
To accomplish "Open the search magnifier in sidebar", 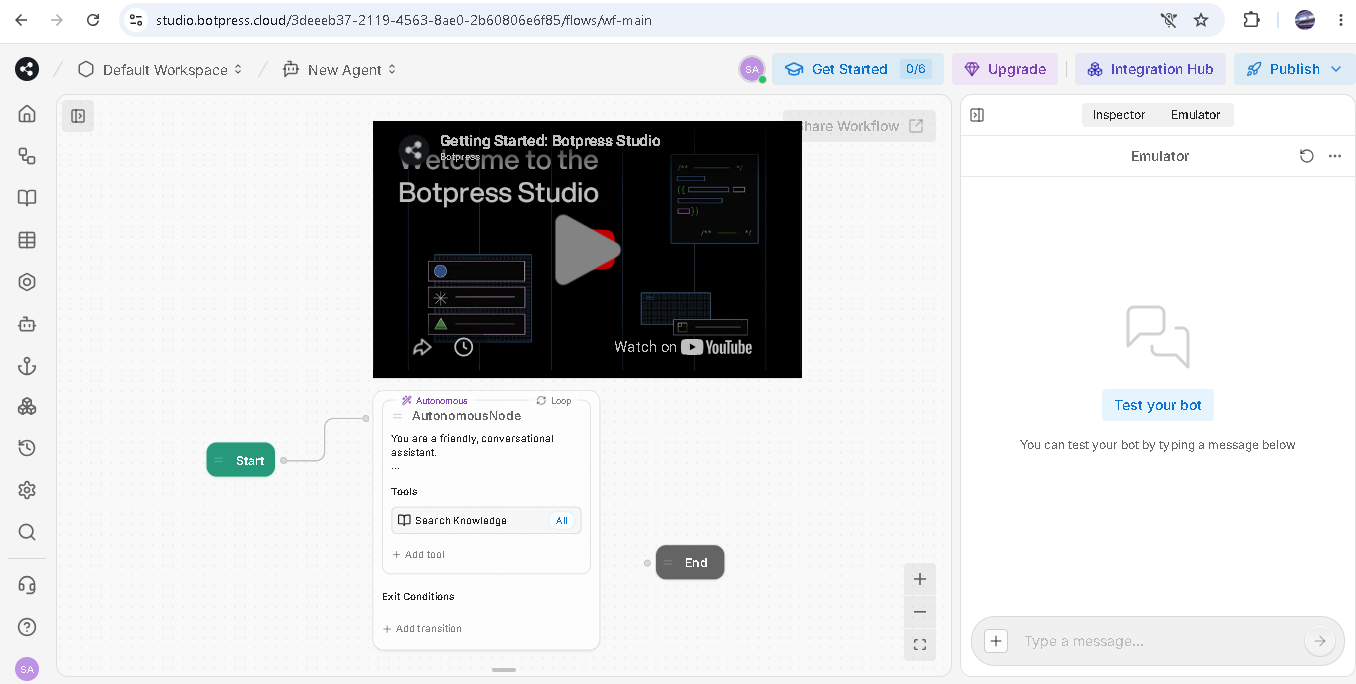I will coord(27,532).
